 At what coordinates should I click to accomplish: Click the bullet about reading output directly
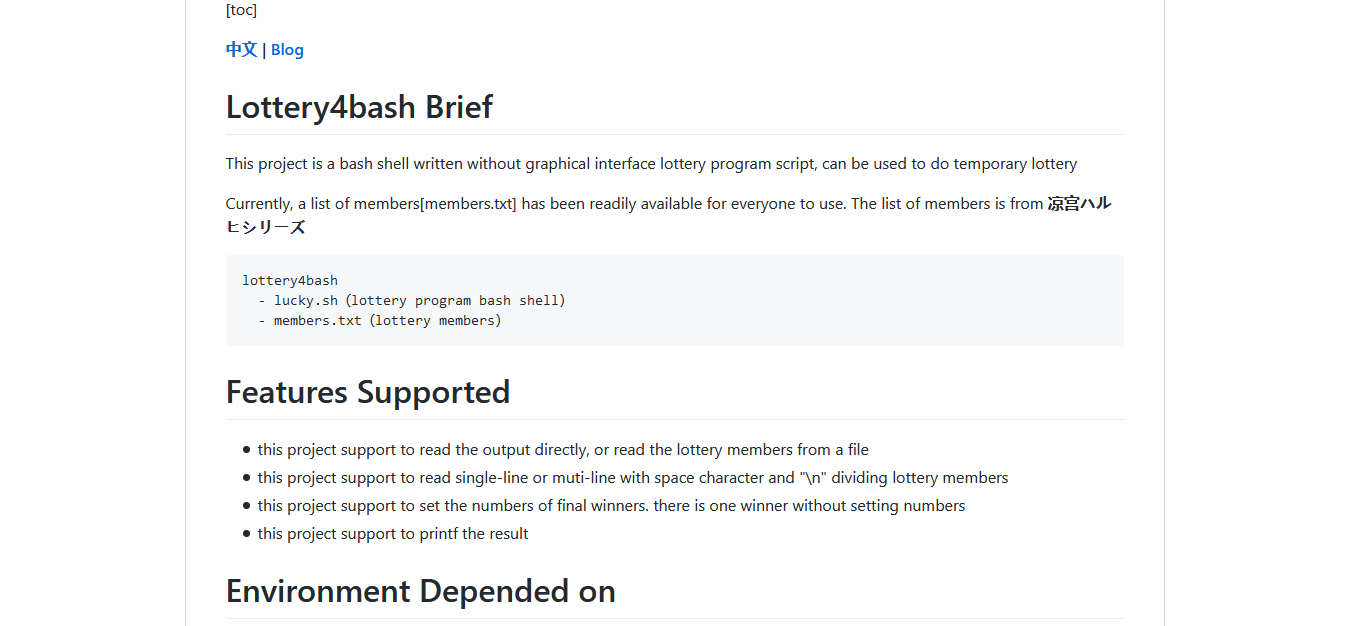[563, 450]
